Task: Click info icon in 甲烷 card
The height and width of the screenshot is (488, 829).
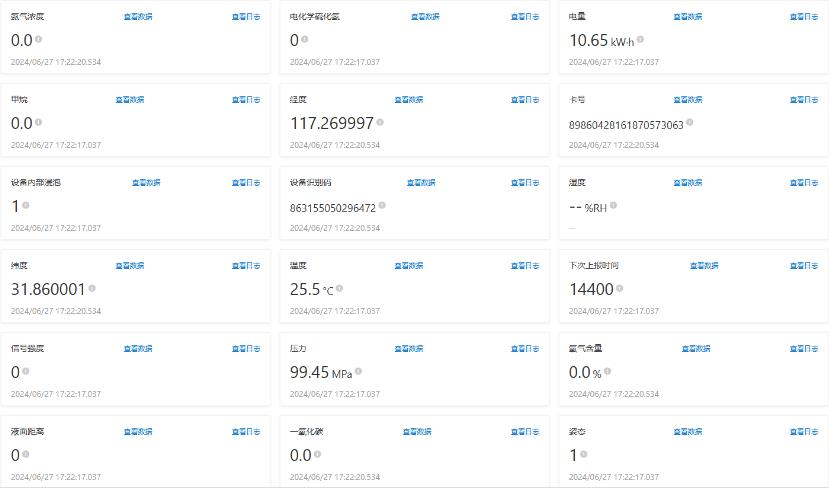Action: pyautogui.click(x=38, y=122)
